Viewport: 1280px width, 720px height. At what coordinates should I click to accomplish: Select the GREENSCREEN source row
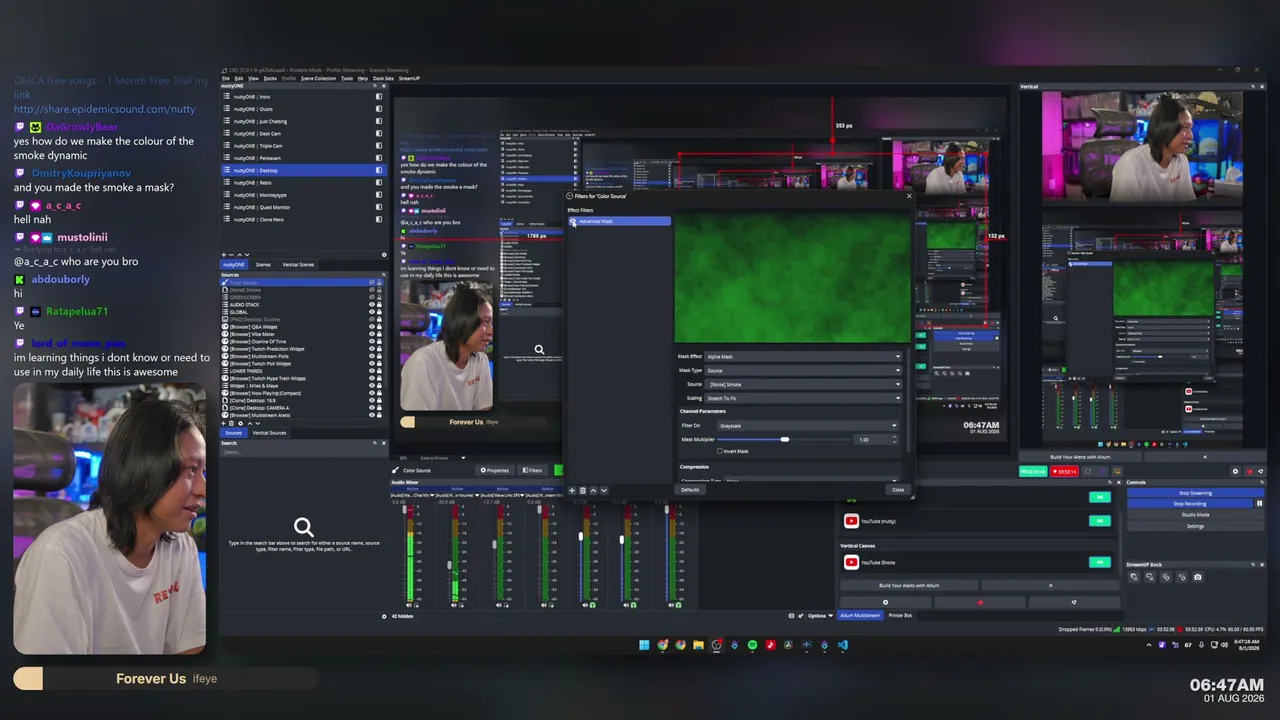(301, 297)
